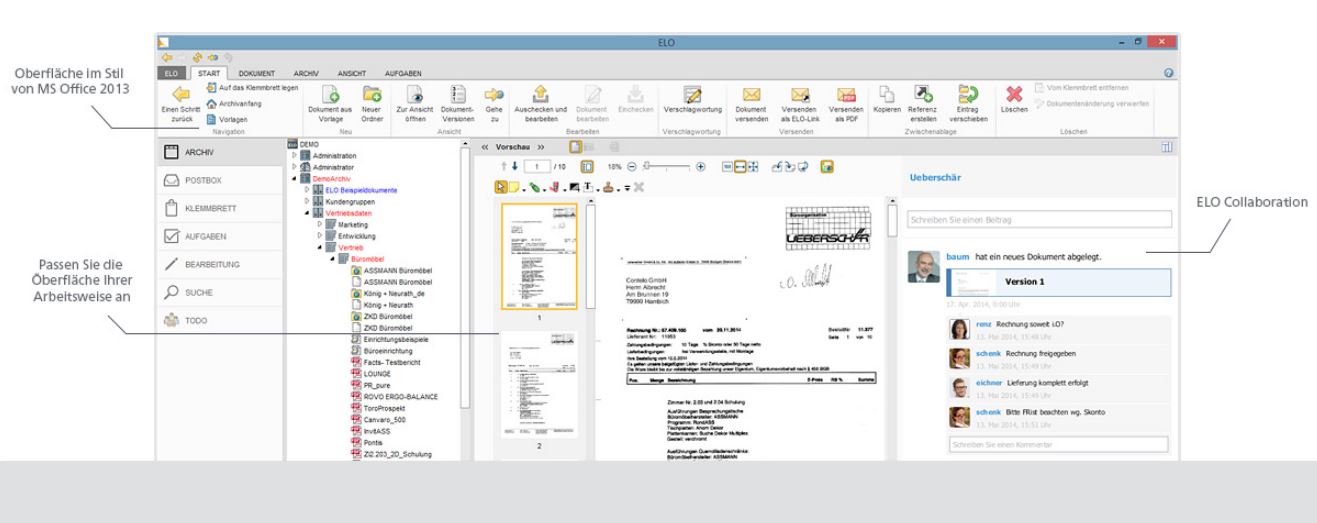
Task: Go to next page with down arrow
Action: pyautogui.click(x=517, y=167)
